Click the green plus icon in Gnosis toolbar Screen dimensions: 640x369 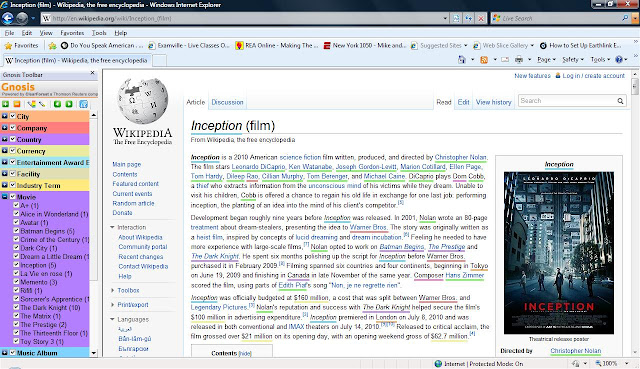click(5, 104)
